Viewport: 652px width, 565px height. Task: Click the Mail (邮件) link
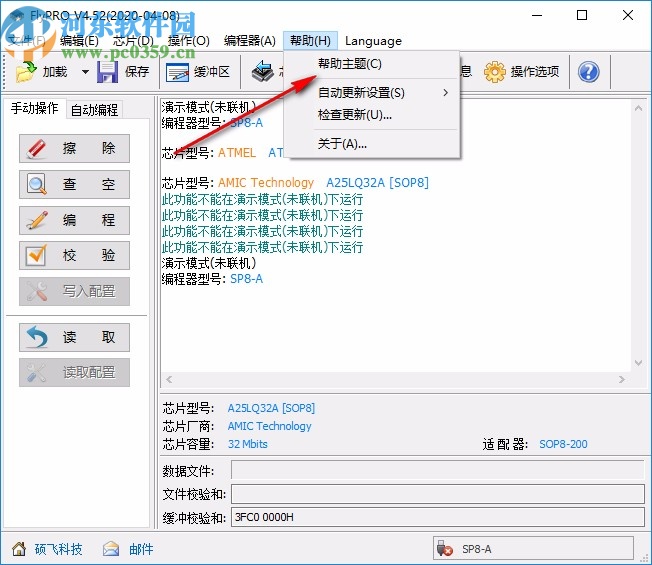click(x=141, y=549)
